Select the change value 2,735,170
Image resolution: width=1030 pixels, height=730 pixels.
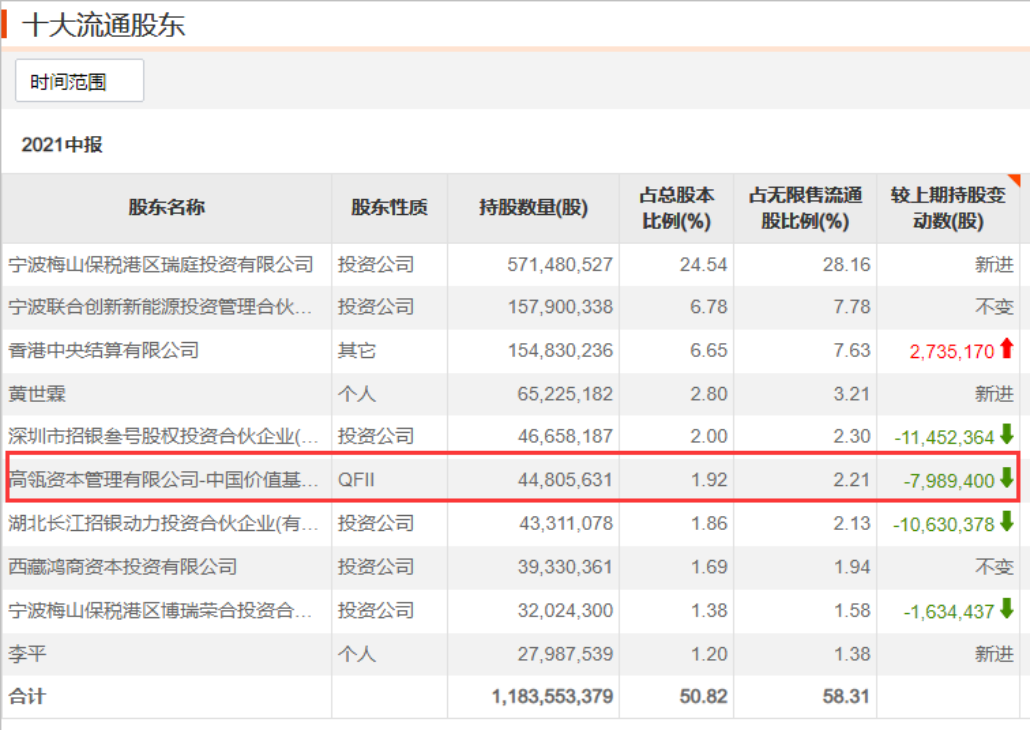click(x=952, y=352)
